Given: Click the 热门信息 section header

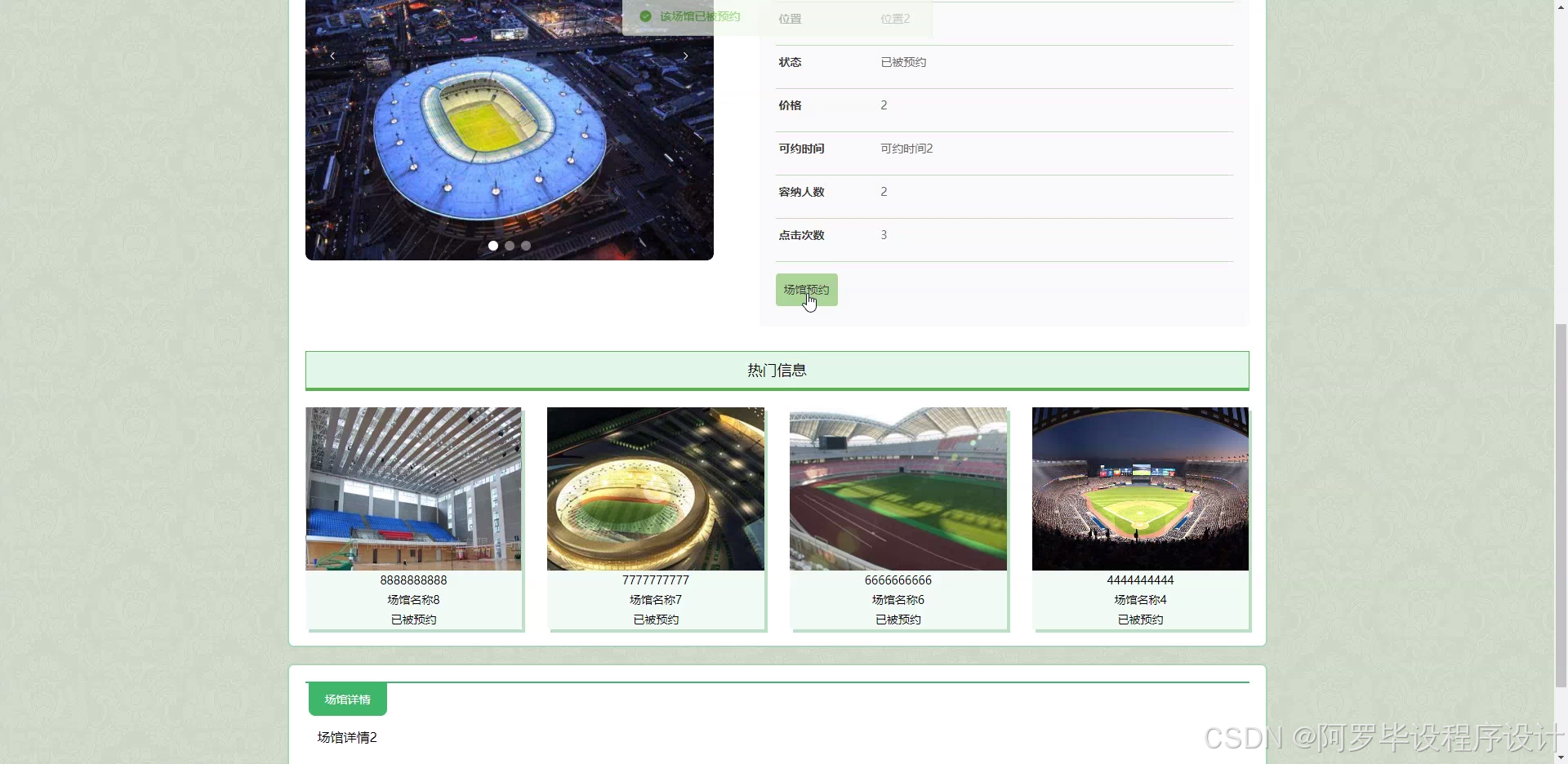Looking at the screenshot, I should coord(777,371).
